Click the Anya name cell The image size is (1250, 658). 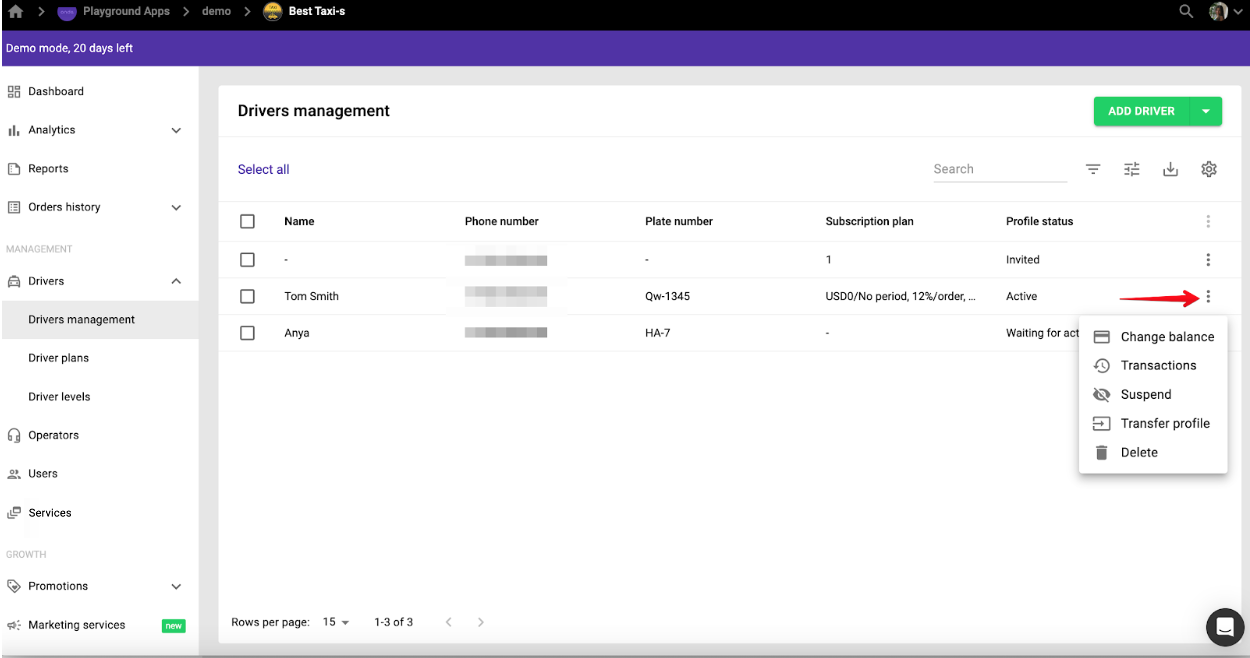pos(297,333)
